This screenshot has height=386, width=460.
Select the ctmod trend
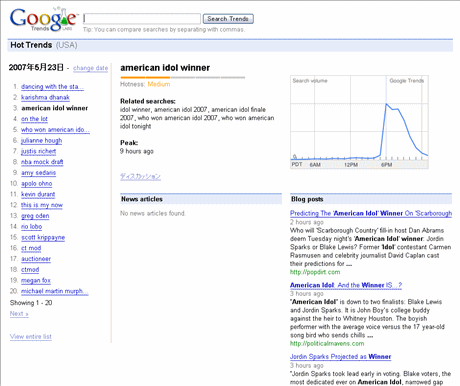tap(30, 269)
